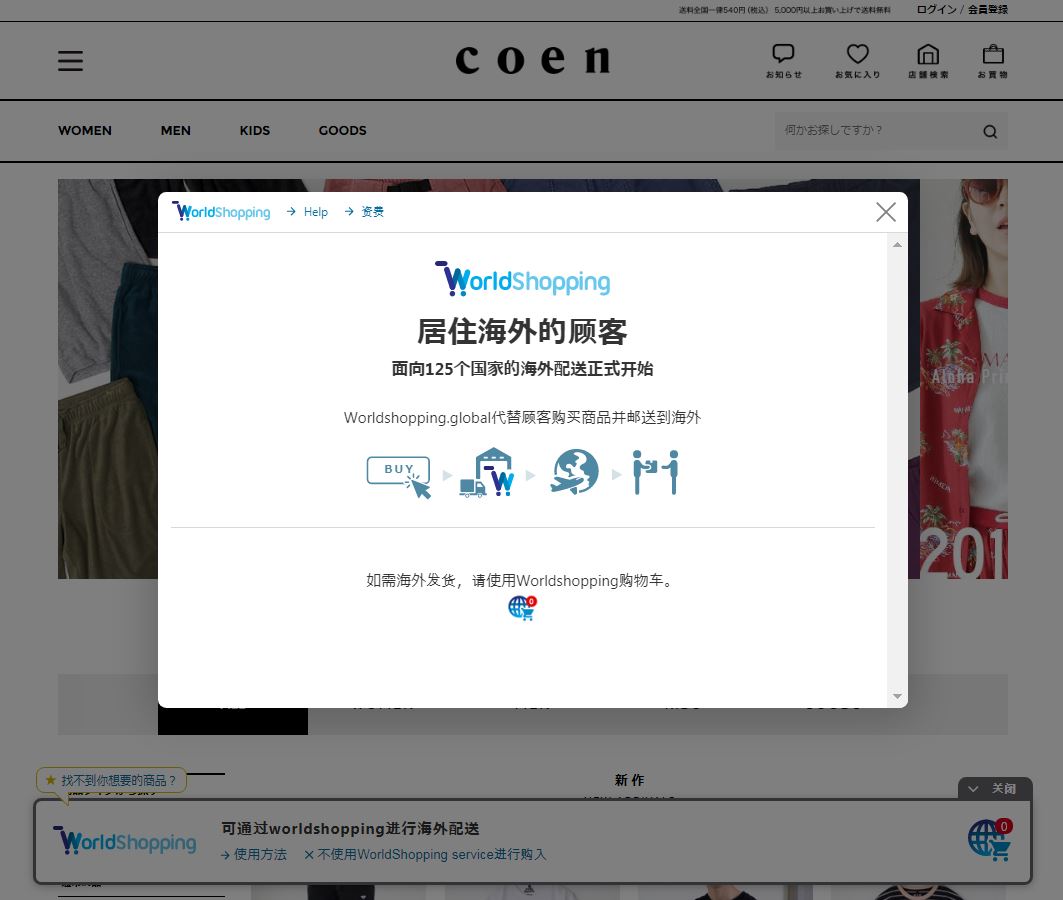Open the WorldShopping cart globe inside the modal
The width and height of the screenshot is (1063, 900).
521,607
